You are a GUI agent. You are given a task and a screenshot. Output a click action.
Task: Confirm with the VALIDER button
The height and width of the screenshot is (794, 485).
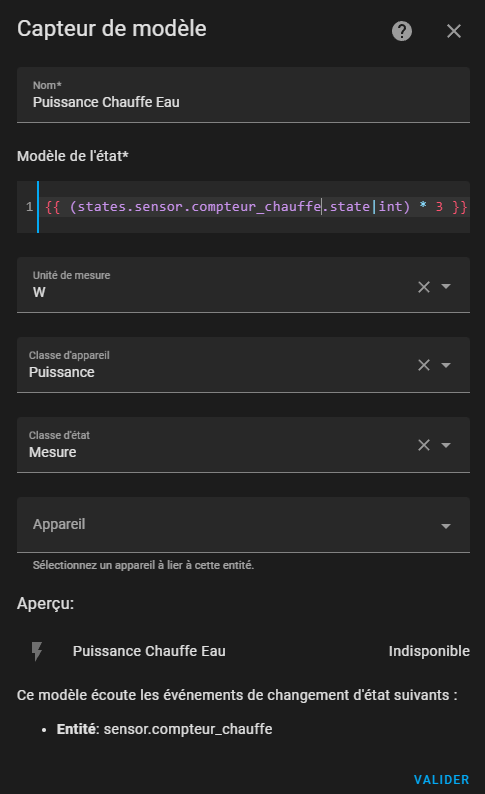click(441, 779)
